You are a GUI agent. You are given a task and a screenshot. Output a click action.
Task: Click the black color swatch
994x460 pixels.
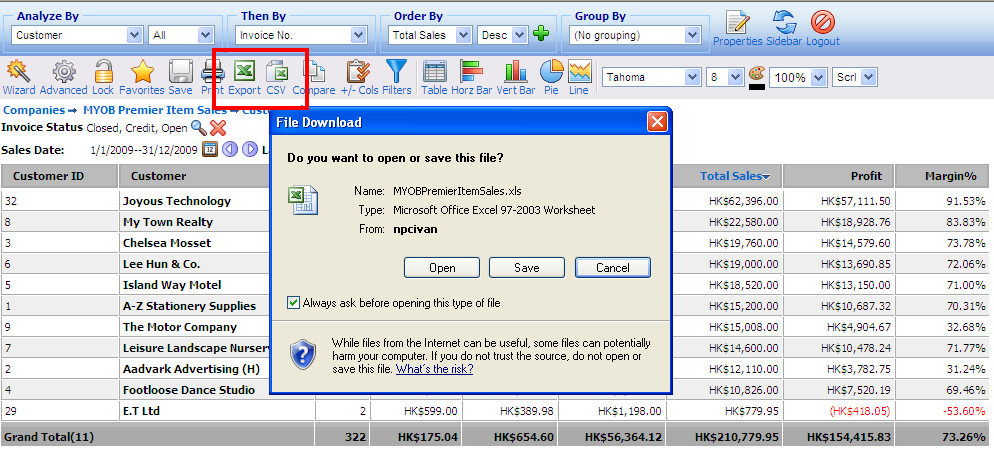coord(757,87)
